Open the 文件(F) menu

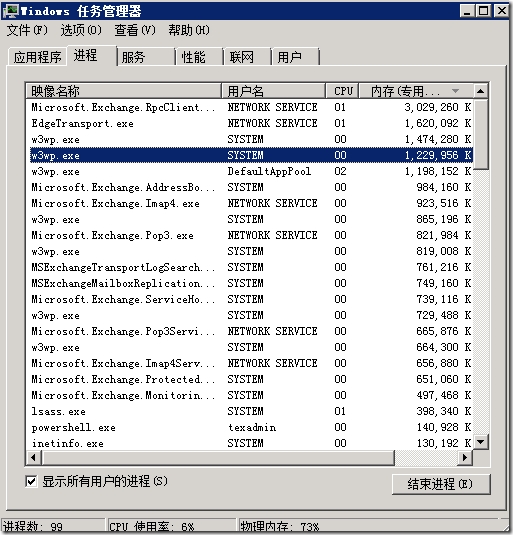click(x=27, y=30)
